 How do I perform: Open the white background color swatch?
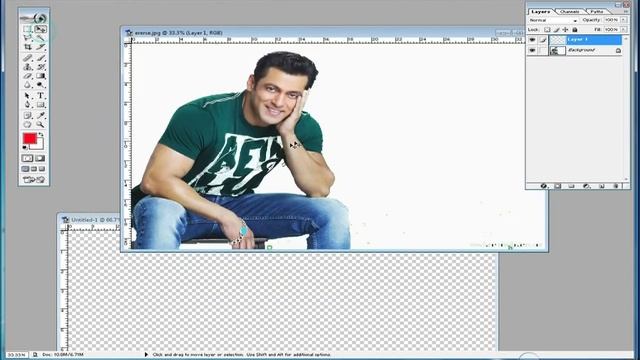point(40,145)
